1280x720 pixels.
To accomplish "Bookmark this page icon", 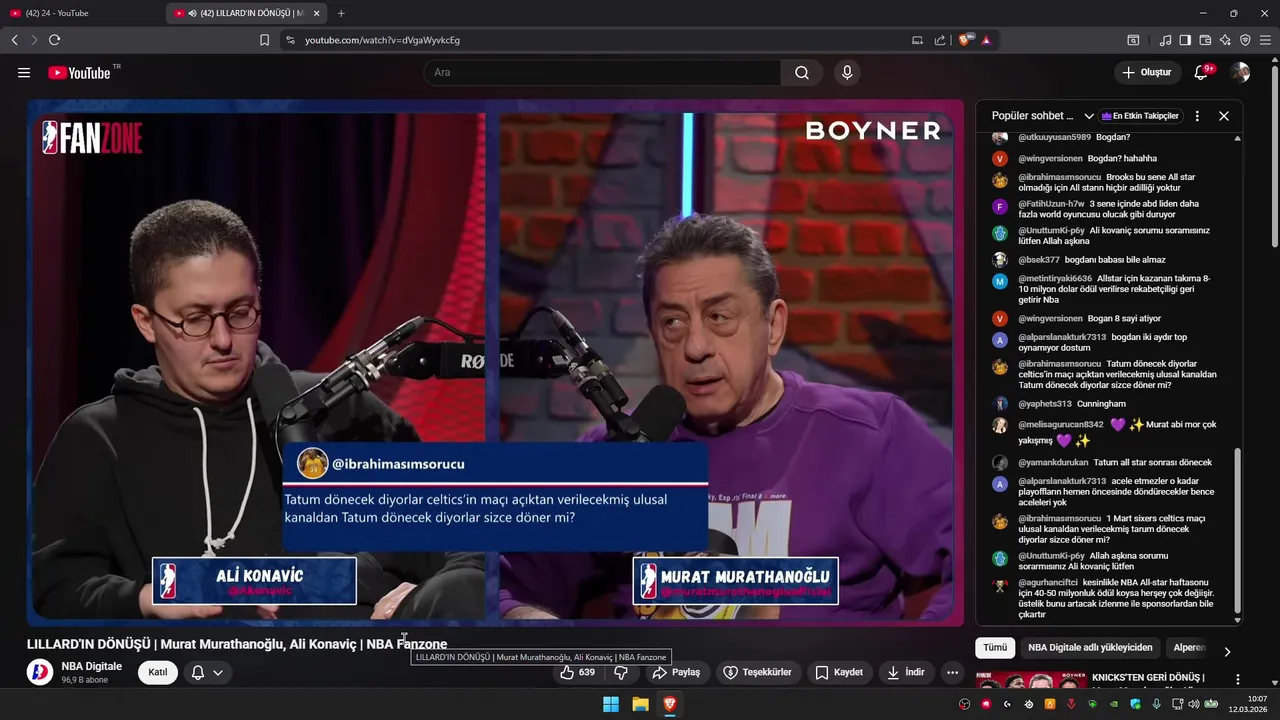I will [264, 40].
